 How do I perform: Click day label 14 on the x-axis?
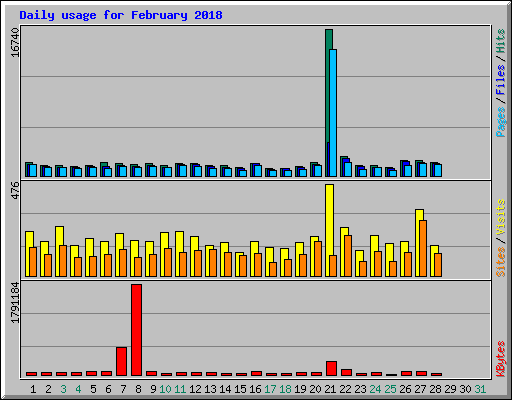(225, 389)
